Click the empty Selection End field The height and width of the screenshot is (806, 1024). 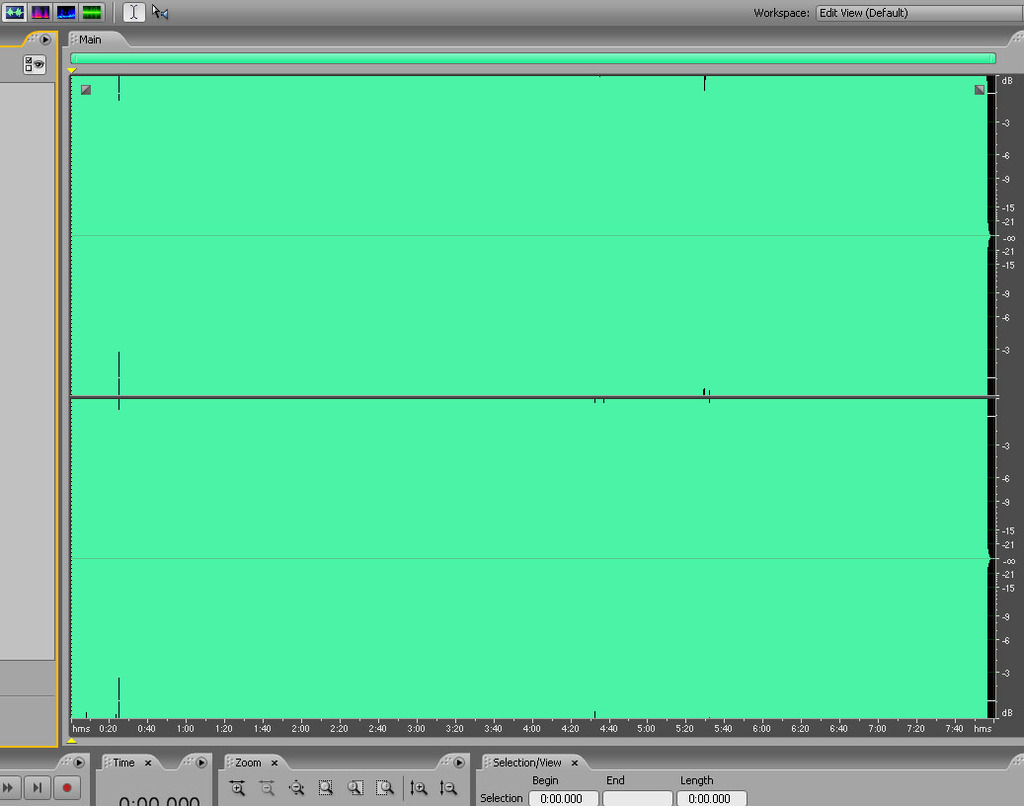tap(637, 798)
